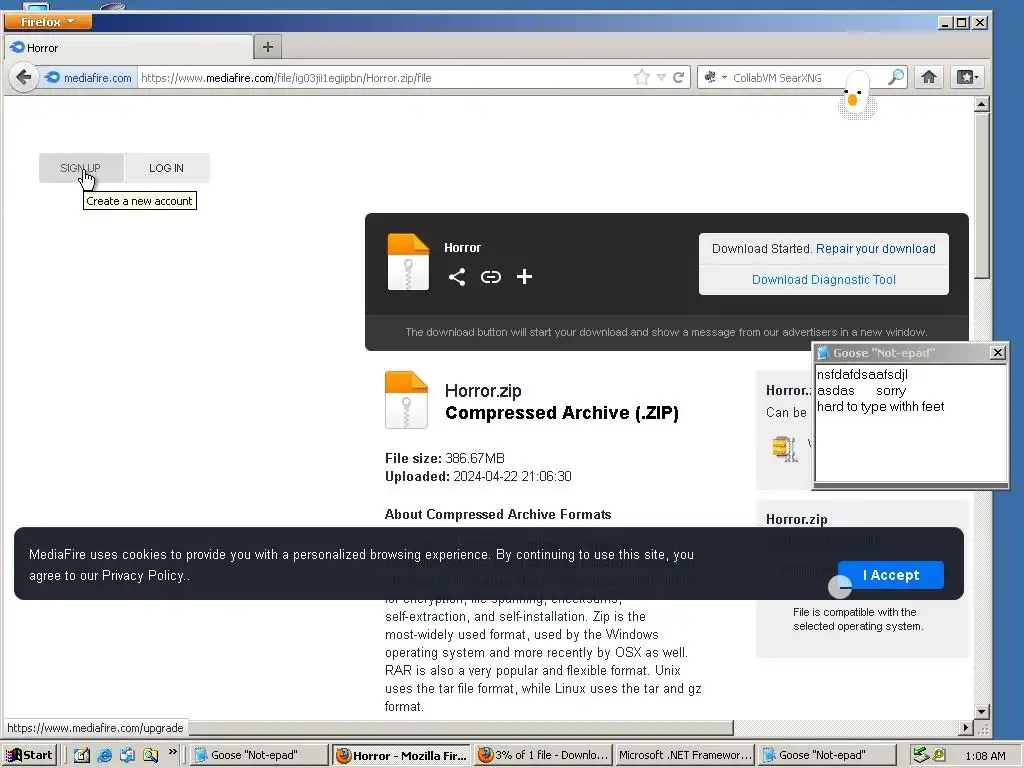Click the "Compressed Archive (.ZIP)" heading
The width and height of the screenshot is (1024, 768).
pos(562,413)
